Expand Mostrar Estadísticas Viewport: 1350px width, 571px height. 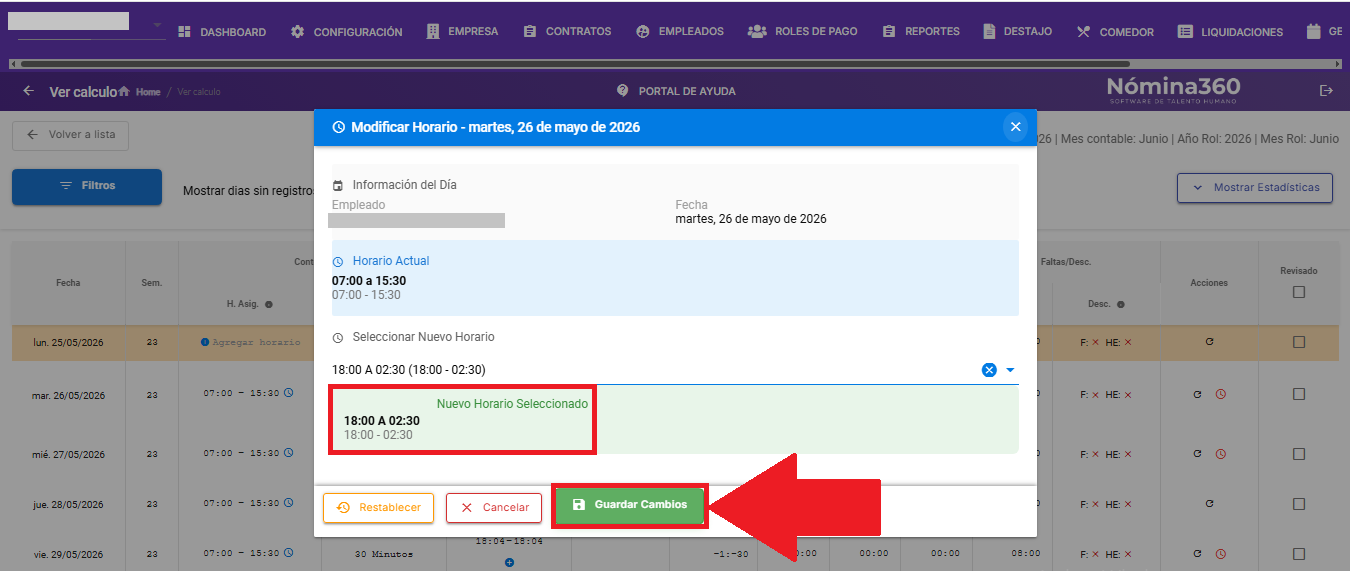[1255, 187]
